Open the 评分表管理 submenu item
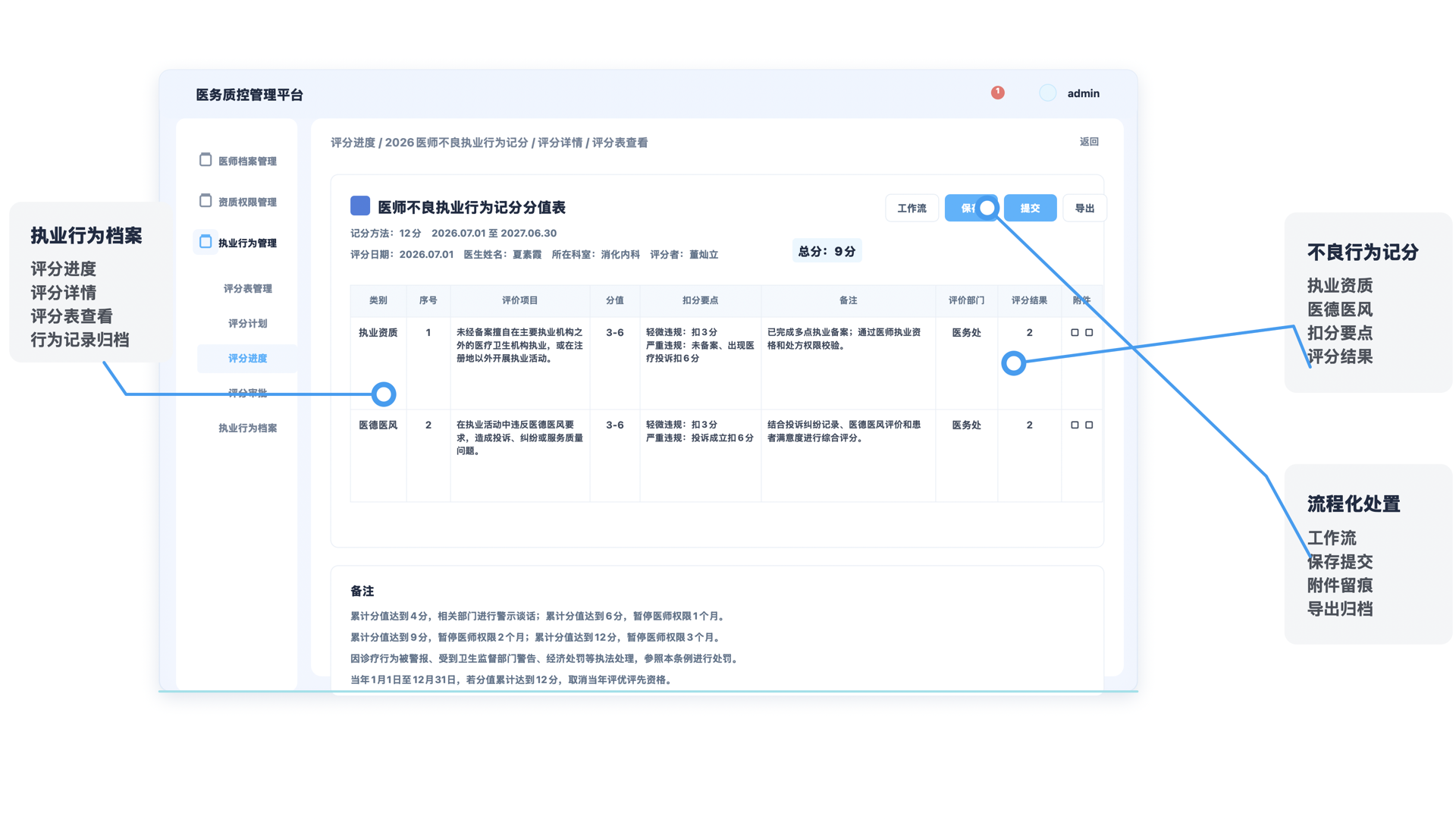The width and height of the screenshot is (1456, 819). 247,288
